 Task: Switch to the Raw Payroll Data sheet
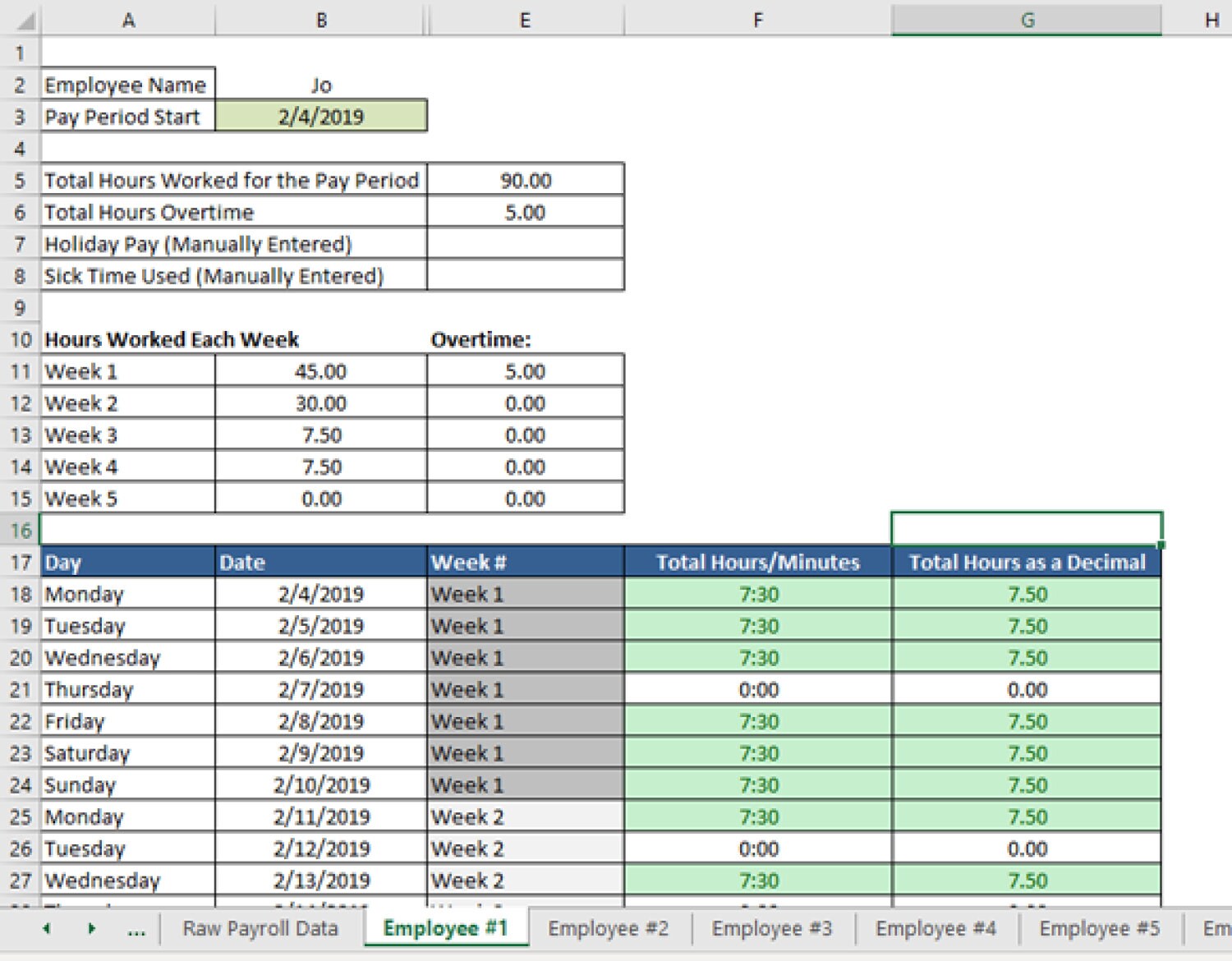261,928
